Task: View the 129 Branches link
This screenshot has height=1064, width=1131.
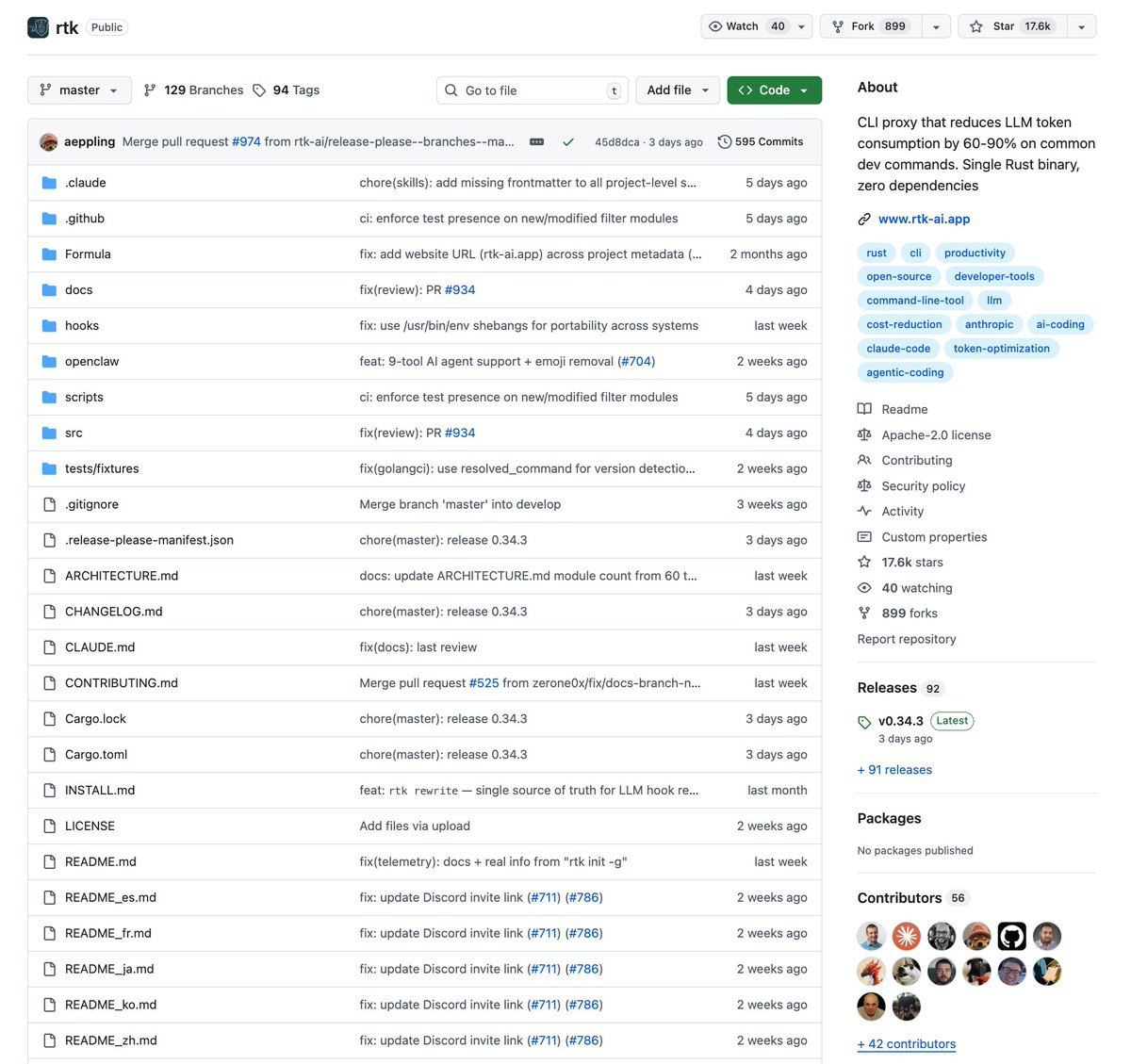Action: pyautogui.click(x=193, y=90)
